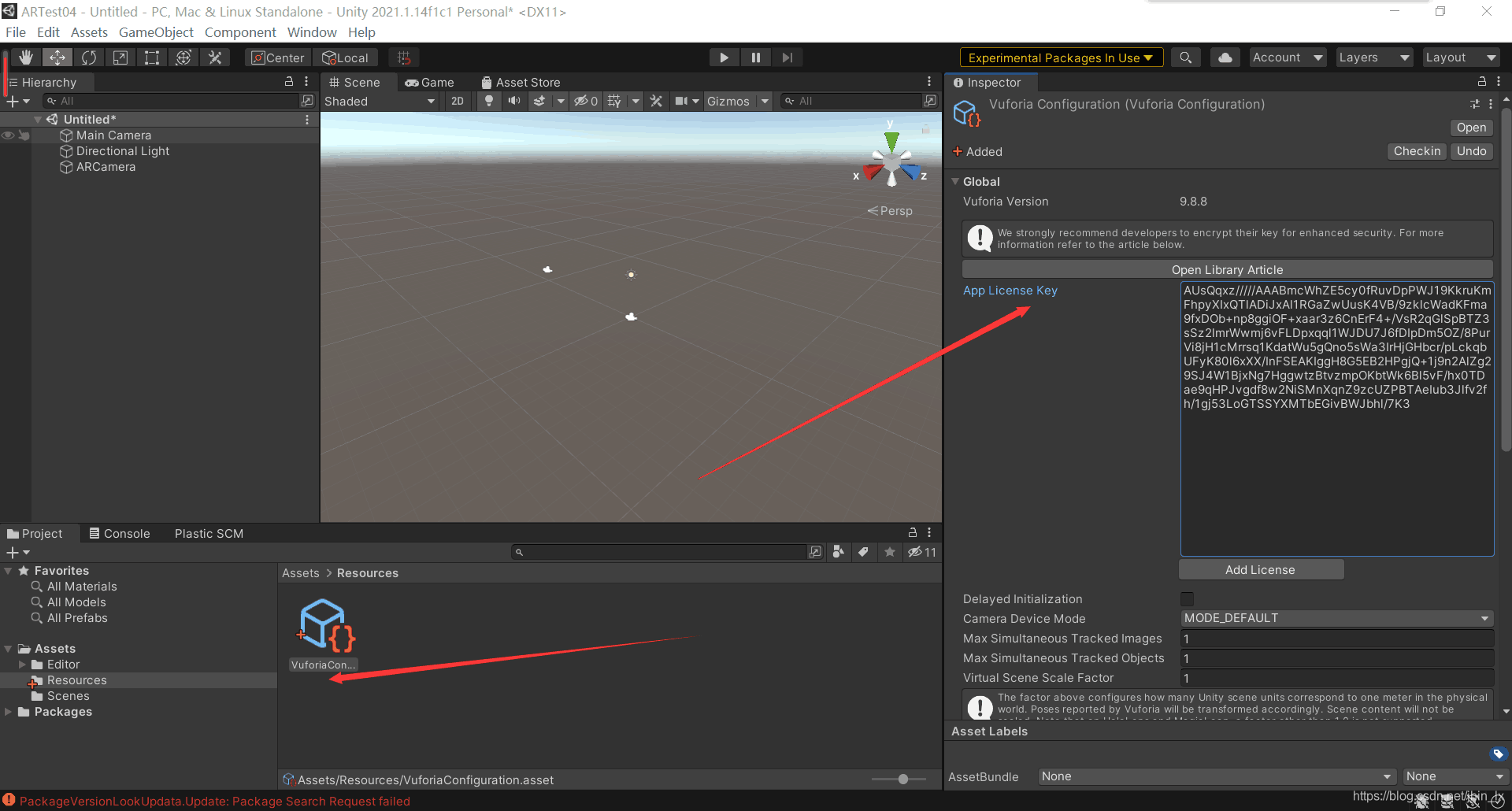Image resolution: width=1512 pixels, height=811 pixels.
Task: Switch to the Asset Store tab
Action: (x=521, y=82)
